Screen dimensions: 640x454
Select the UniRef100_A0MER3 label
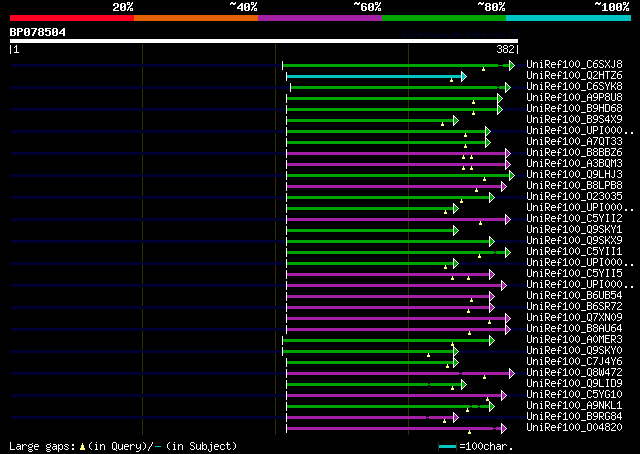point(574,340)
